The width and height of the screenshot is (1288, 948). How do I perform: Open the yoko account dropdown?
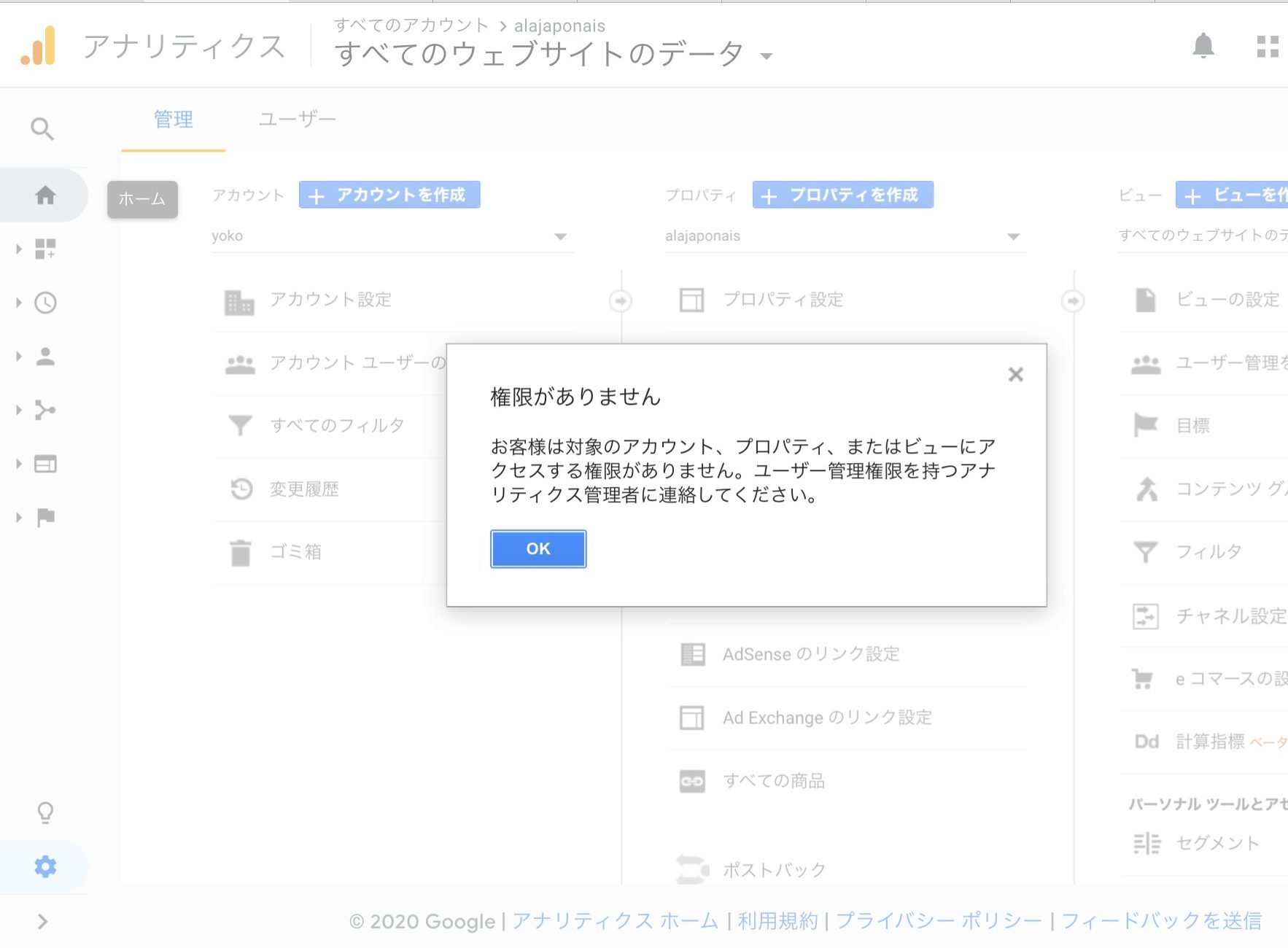[x=392, y=236]
